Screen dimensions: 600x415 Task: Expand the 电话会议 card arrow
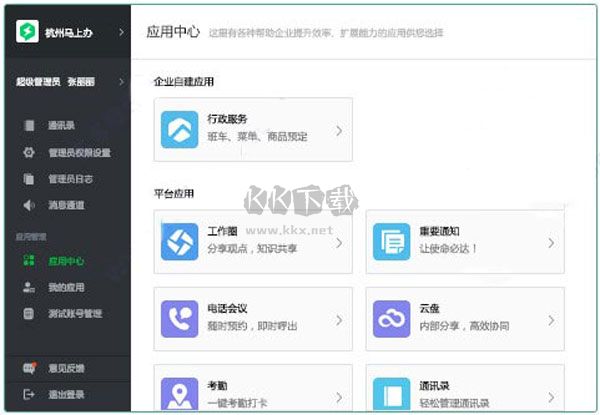click(339, 320)
